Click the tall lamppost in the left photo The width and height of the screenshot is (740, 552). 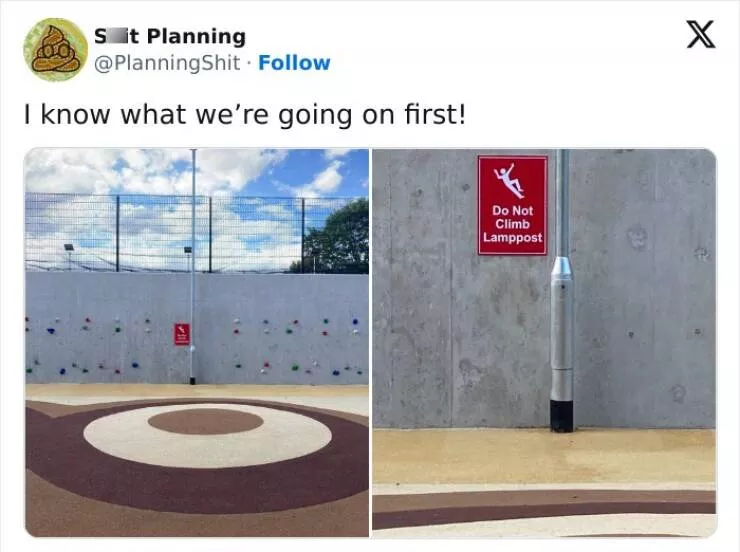[x=193, y=266]
